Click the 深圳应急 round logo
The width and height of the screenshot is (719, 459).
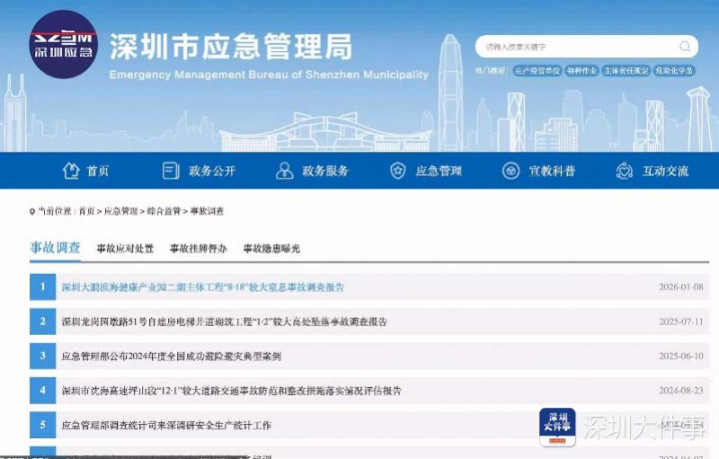click(x=63, y=44)
